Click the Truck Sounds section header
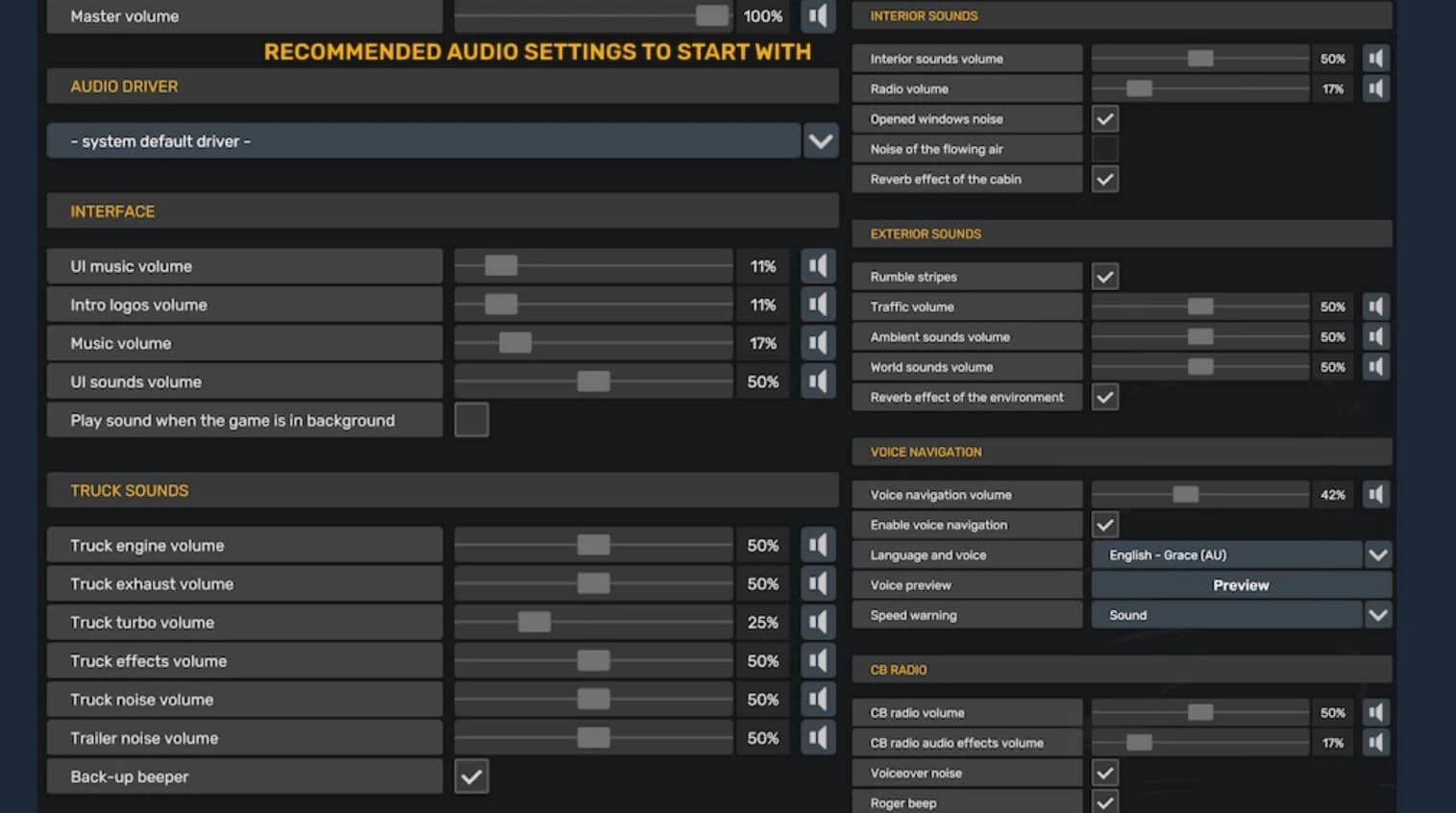 coord(130,490)
